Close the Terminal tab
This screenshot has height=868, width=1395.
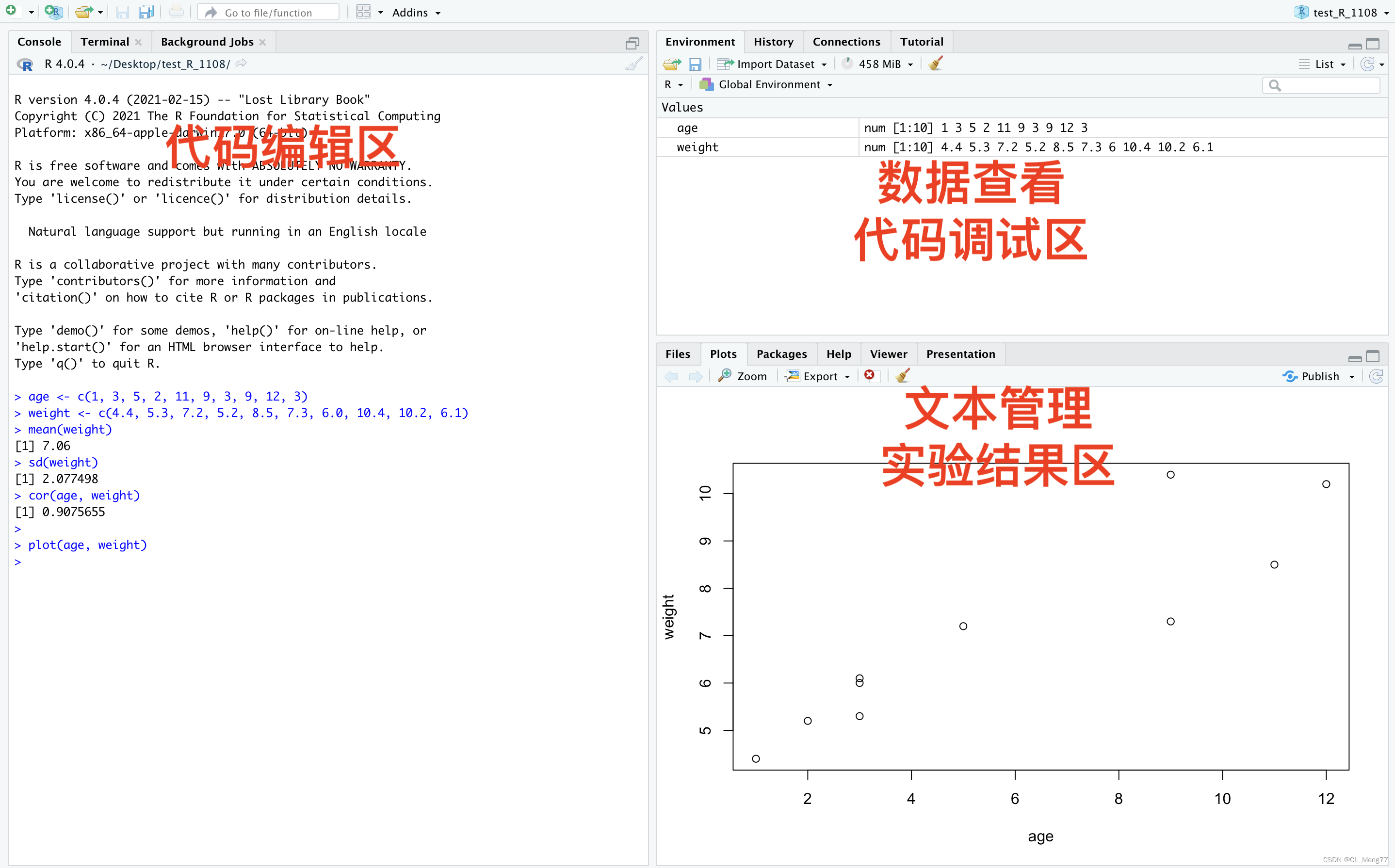[138, 42]
